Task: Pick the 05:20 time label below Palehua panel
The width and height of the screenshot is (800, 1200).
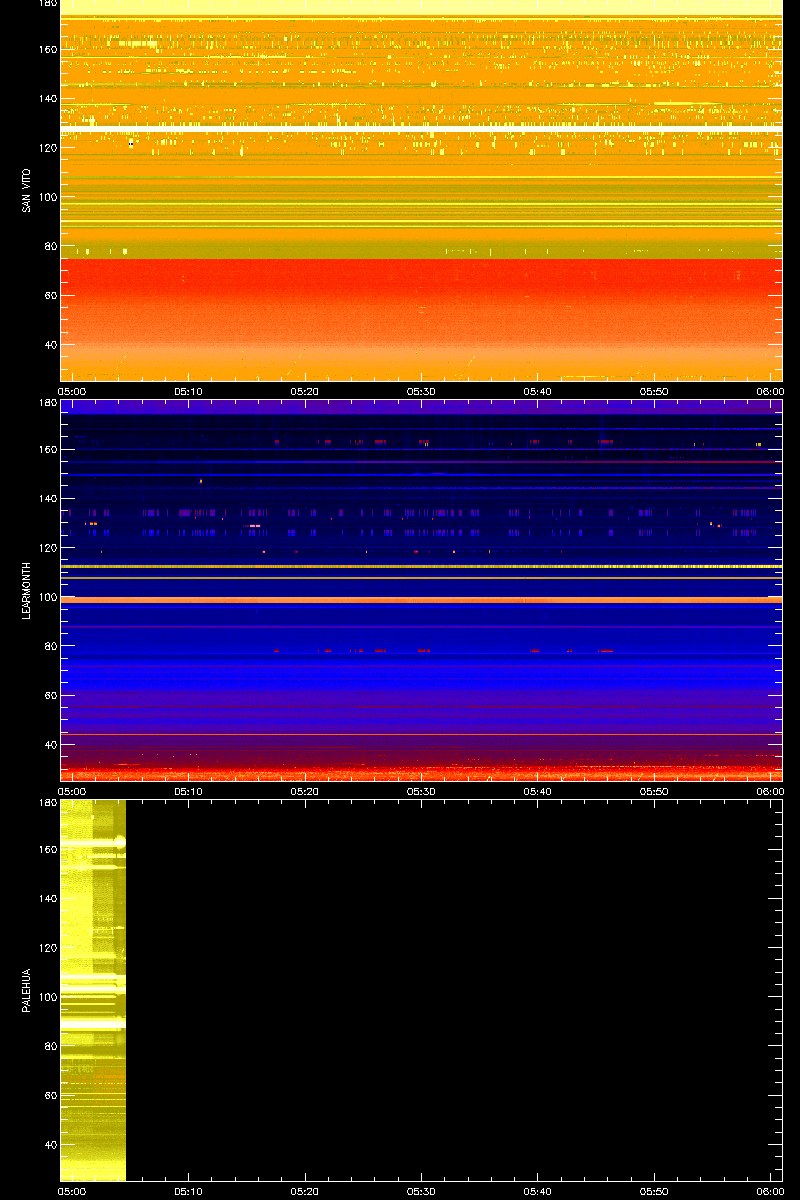Action: (x=305, y=1191)
